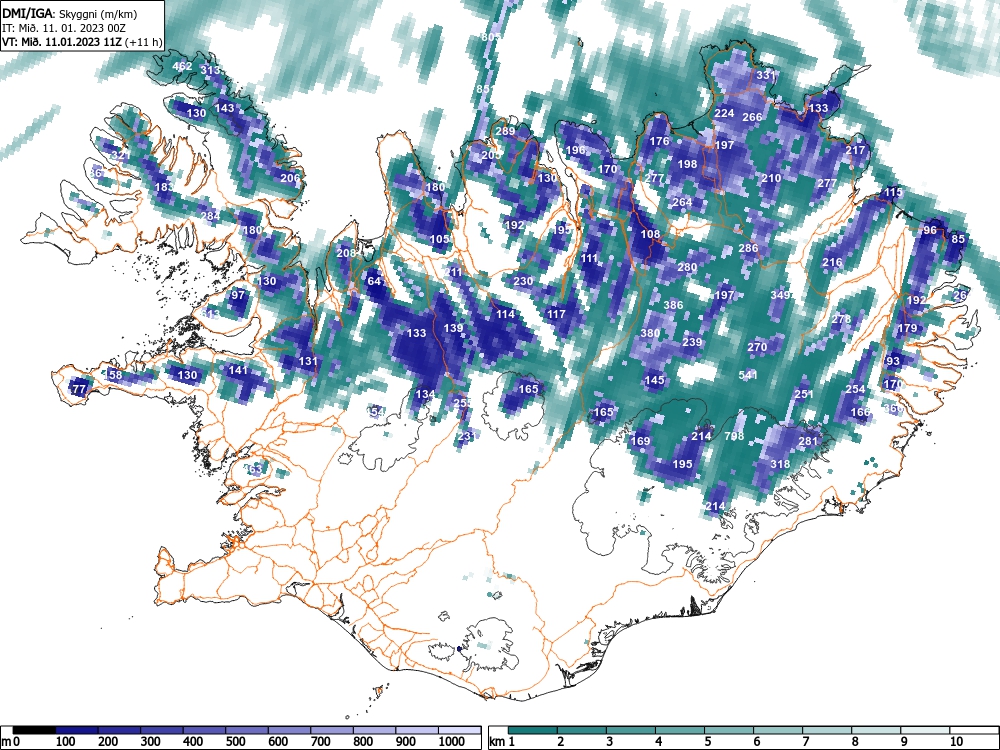
Task: Click the black 0–100 m legend swatch
Action: click(x=34, y=730)
